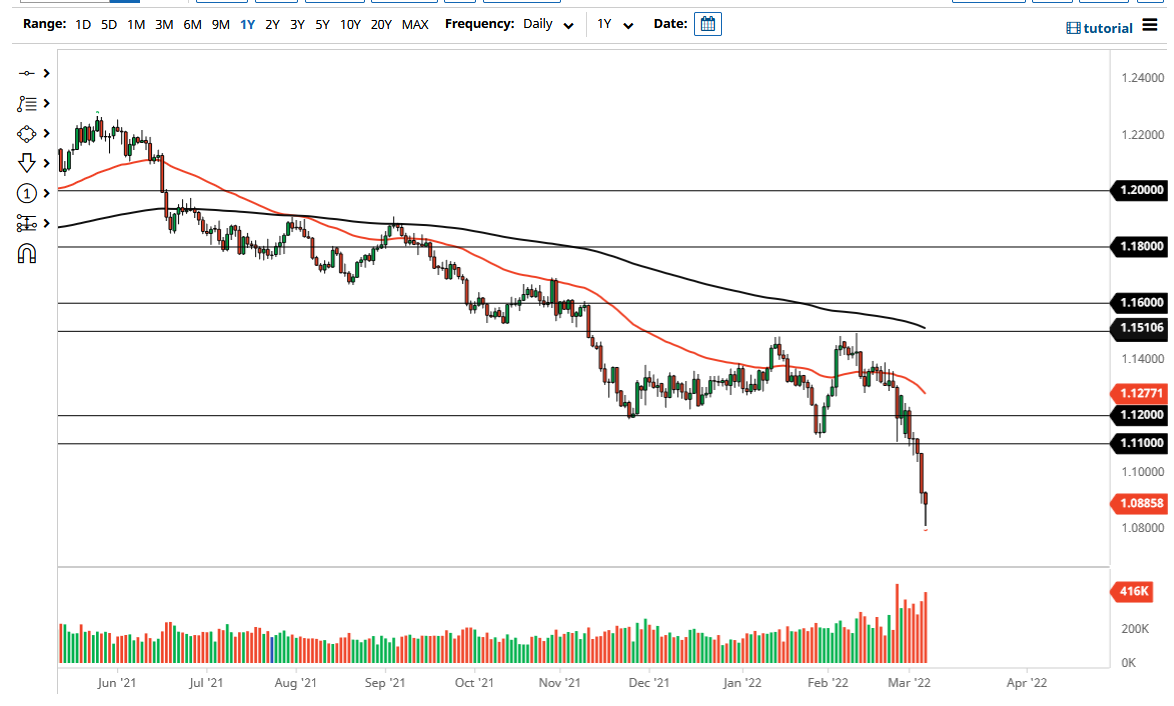Open the Frequency dropdown showing Daily
This screenshot has height=706, width=1174.
546,24
